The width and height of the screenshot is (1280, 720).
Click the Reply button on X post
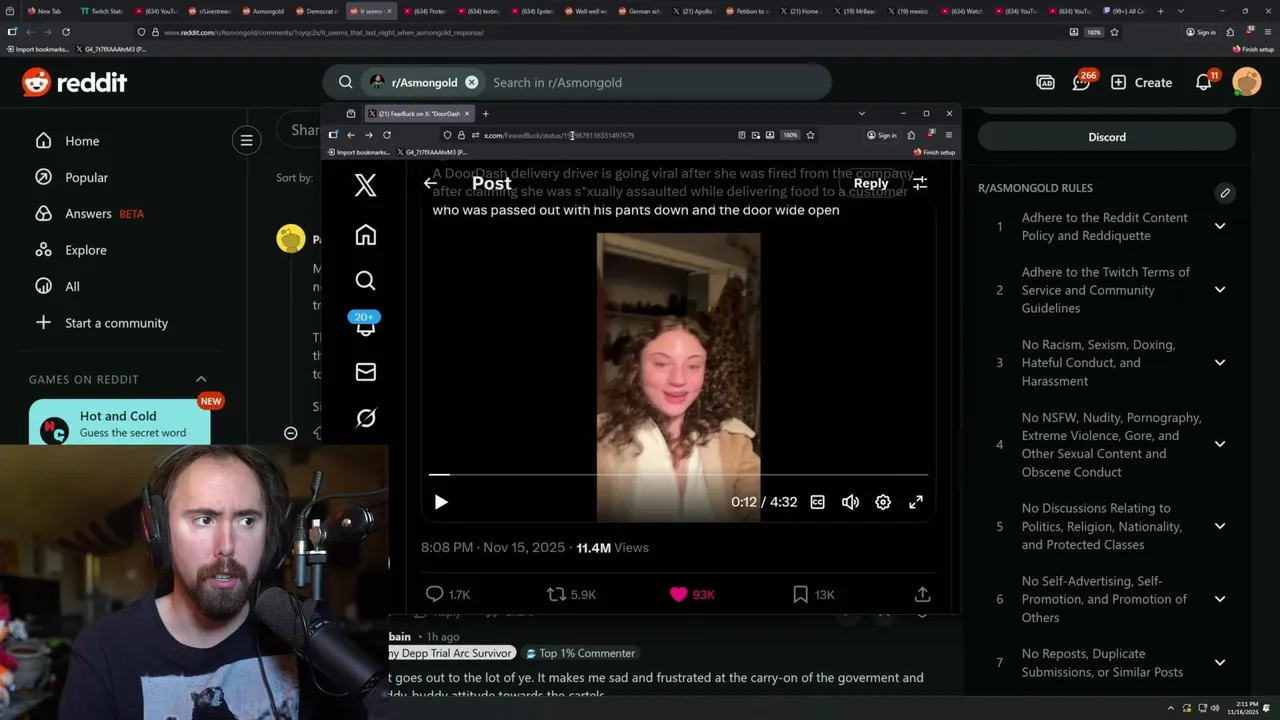click(871, 183)
